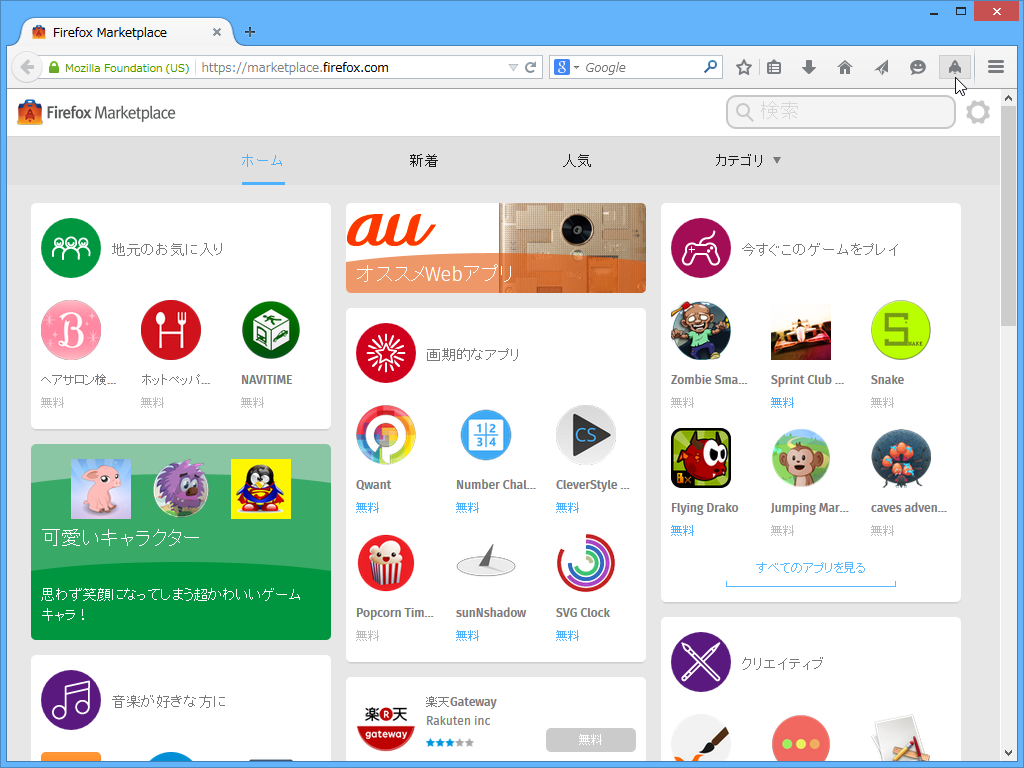Open the 地元のお気に入り collection header
1024x768 pixels.
click(133, 248)
